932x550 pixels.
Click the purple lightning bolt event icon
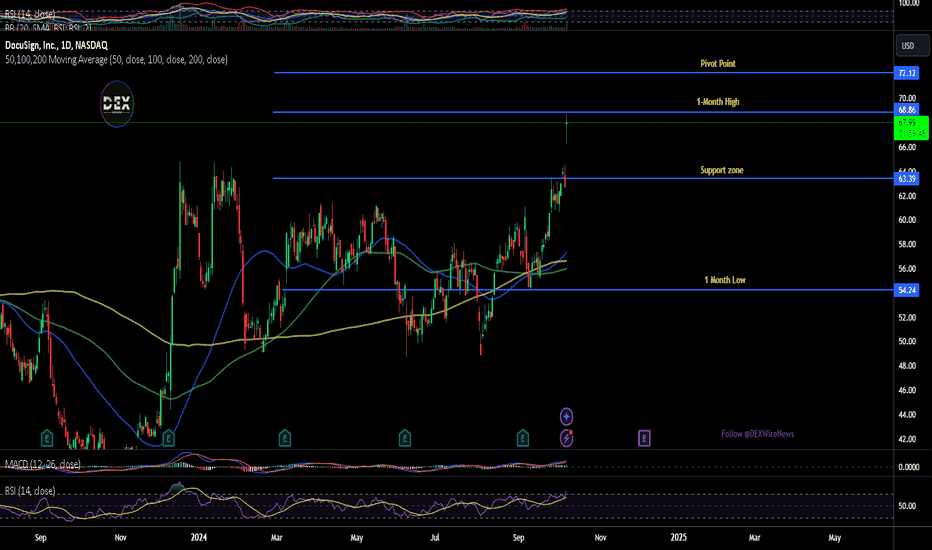[x=566, y=438]
